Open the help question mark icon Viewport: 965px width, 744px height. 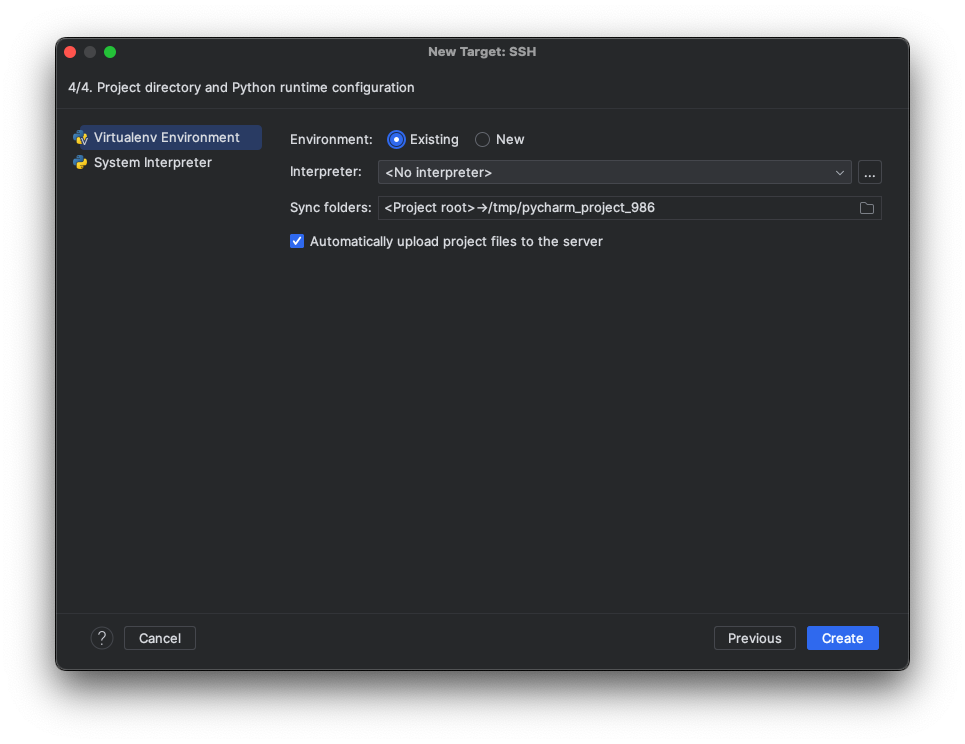pos(101,638)
